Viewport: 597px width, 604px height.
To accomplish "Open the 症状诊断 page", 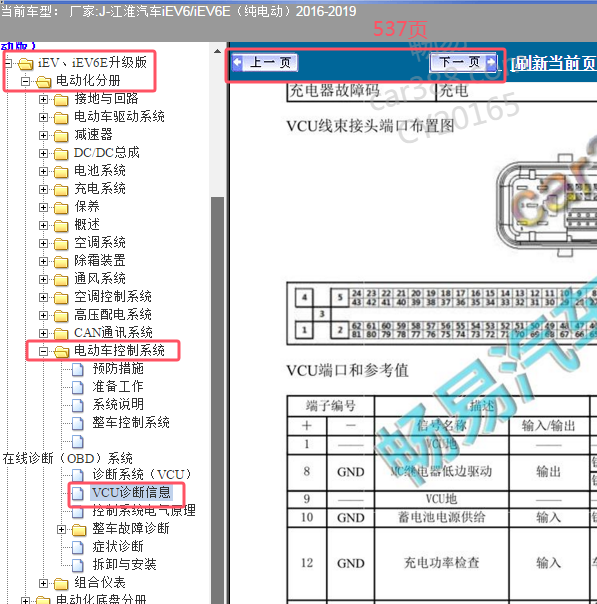I will pyautogui.click(x=118, y=546).
